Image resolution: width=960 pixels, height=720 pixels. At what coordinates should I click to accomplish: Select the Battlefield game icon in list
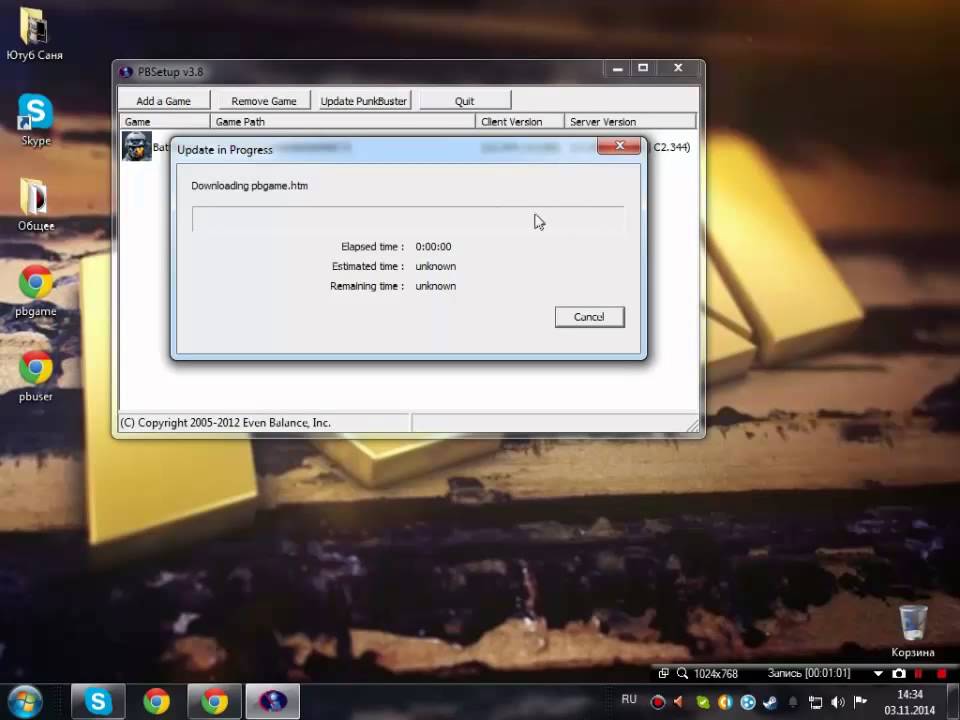pyautogui.click(x=137, y=146)
